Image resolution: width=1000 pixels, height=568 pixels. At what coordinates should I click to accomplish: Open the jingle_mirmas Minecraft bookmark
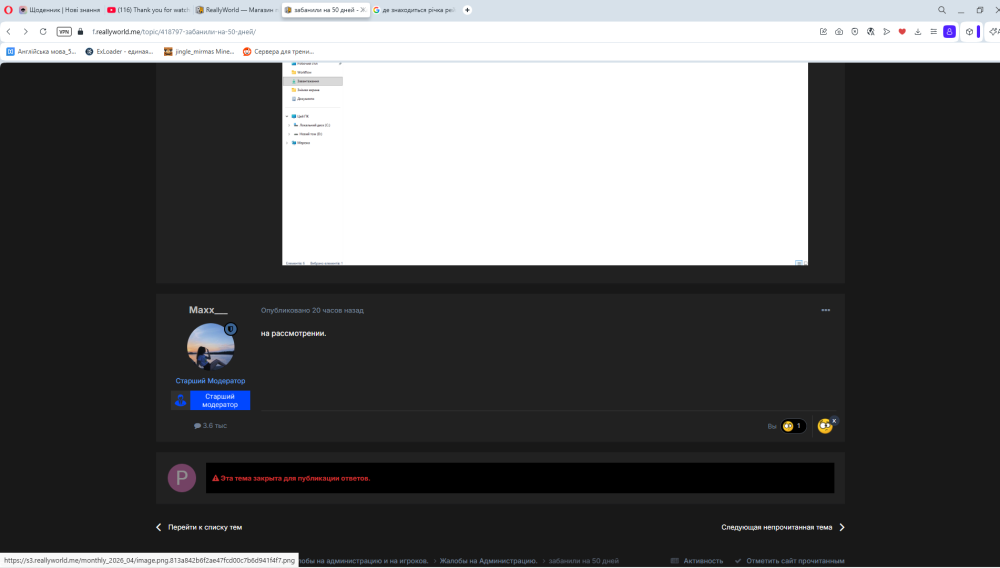[x=199, y=52]
